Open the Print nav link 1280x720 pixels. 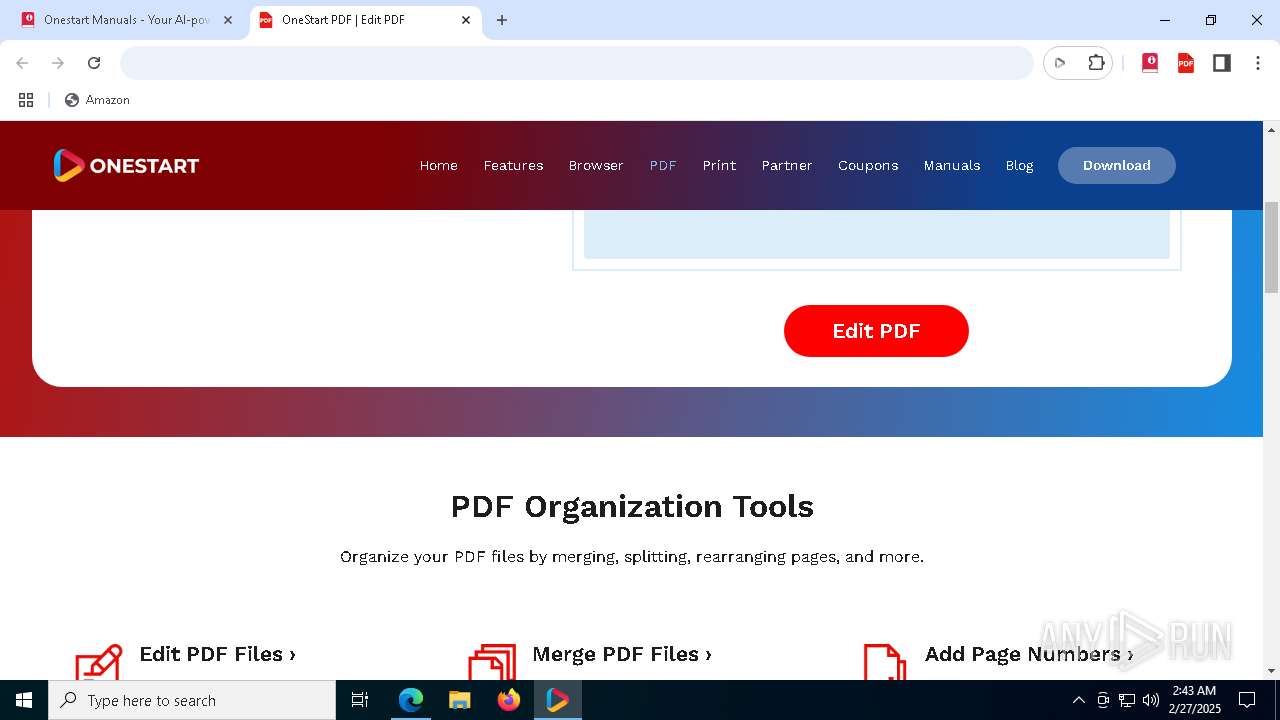click(x=719, y=165)
